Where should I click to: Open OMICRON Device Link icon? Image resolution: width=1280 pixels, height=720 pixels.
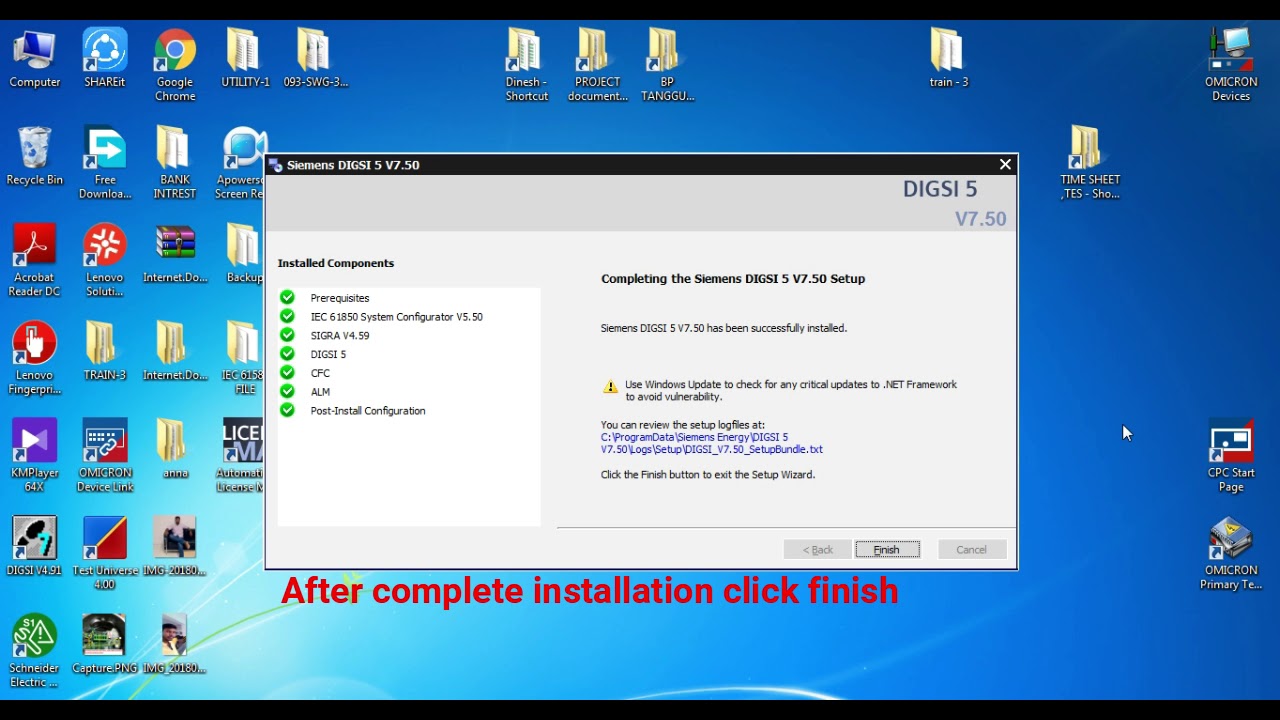tap(105, 457)
